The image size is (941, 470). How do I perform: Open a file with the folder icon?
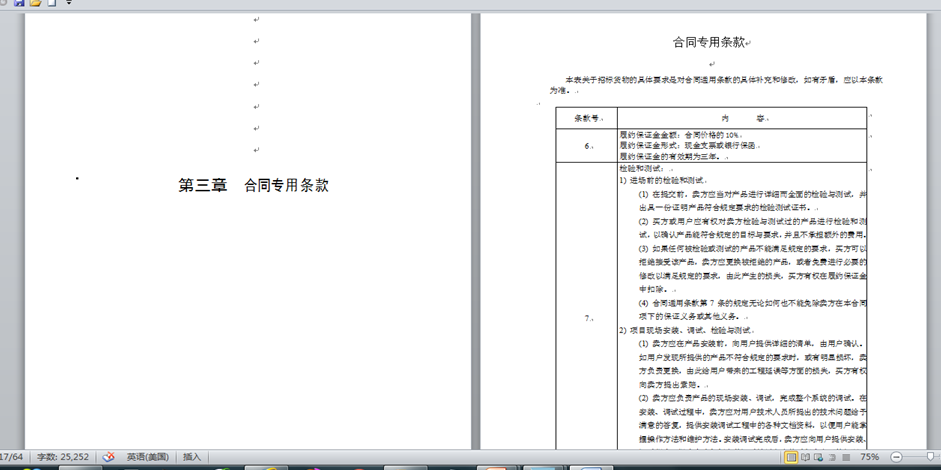35,3
